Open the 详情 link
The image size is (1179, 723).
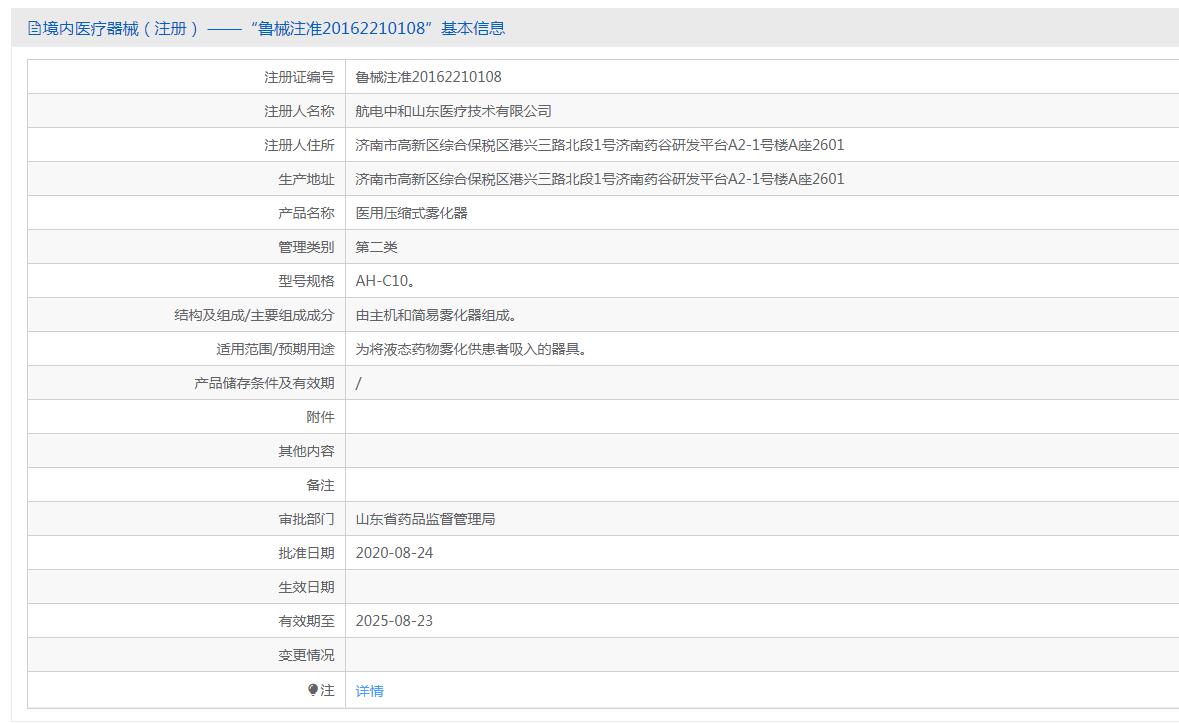(369, 691)
